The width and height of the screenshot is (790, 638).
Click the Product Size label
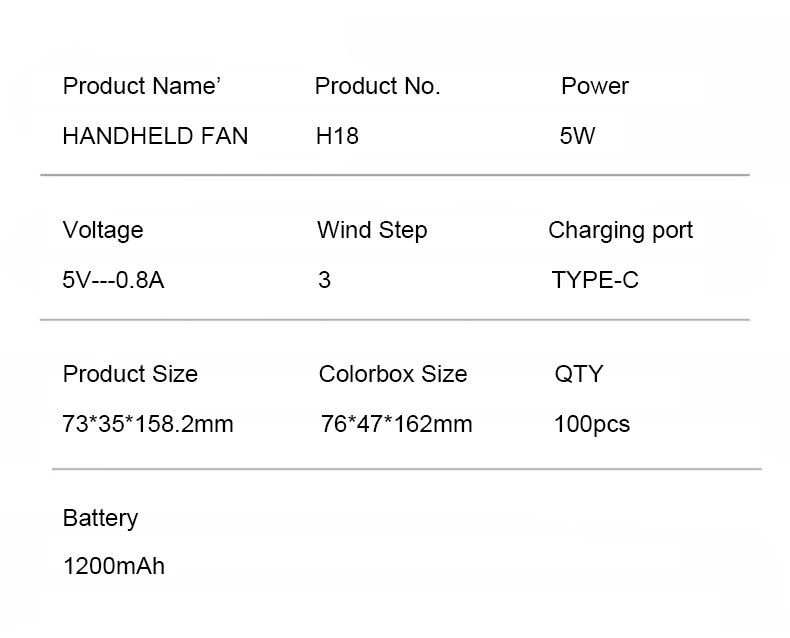point(130,374)
